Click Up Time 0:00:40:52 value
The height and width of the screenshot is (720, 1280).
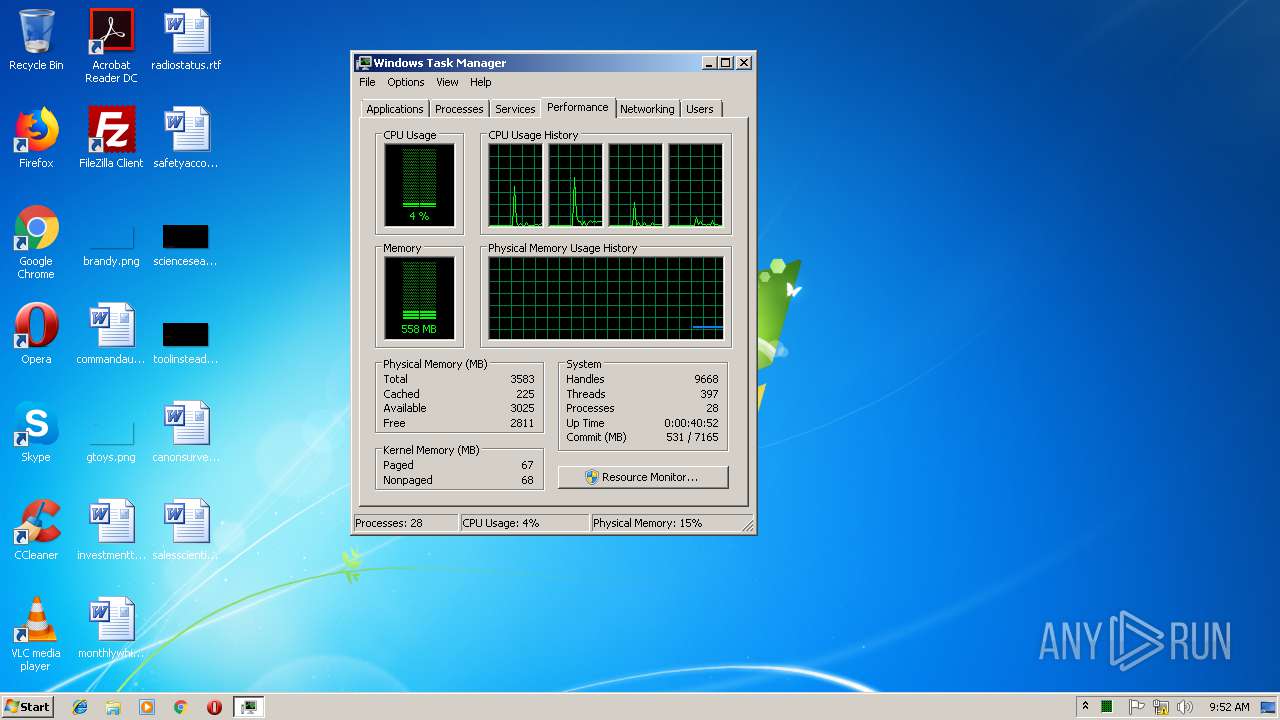[691, 423]
